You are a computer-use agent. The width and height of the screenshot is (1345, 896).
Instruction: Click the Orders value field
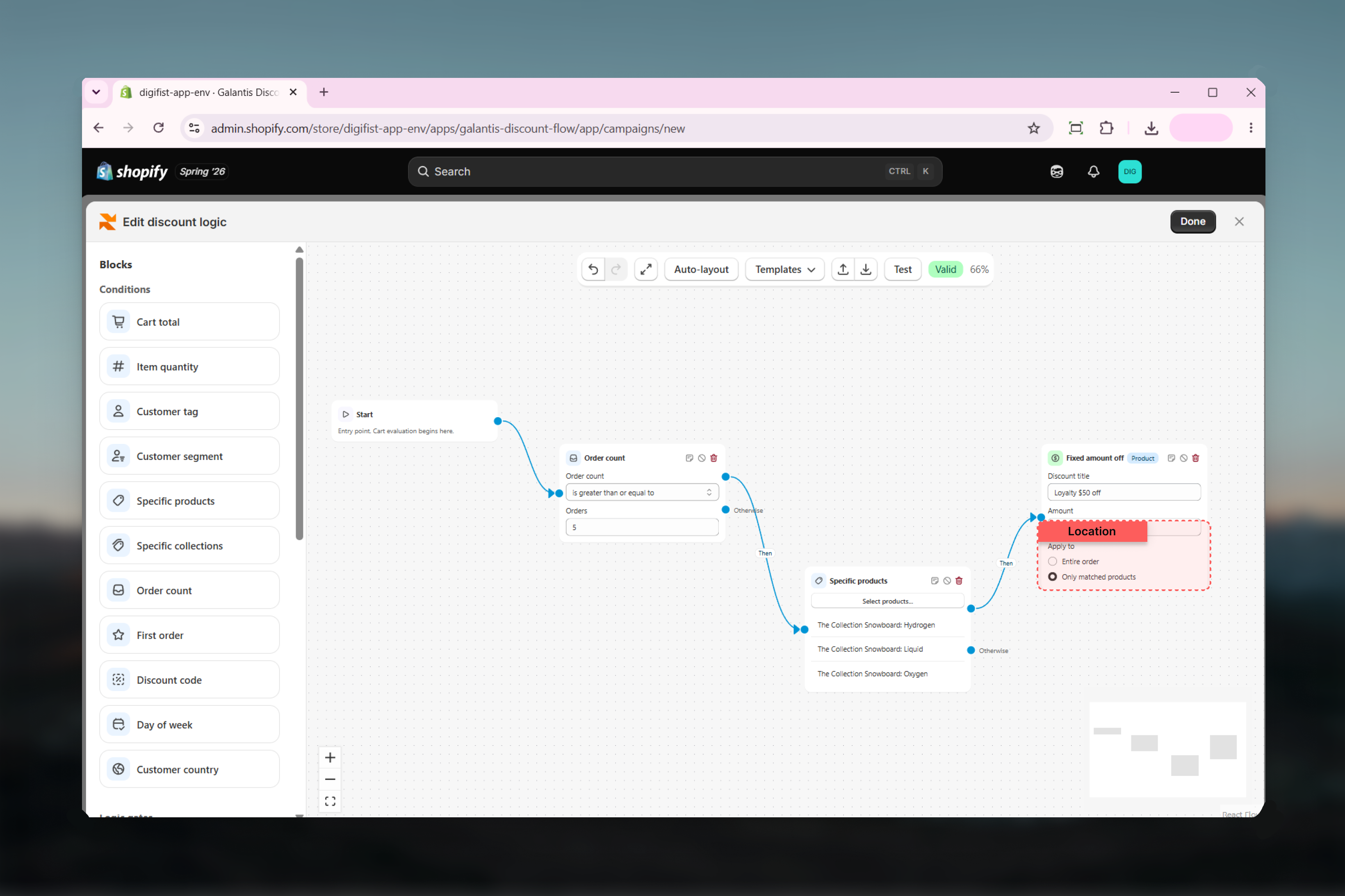642,528
